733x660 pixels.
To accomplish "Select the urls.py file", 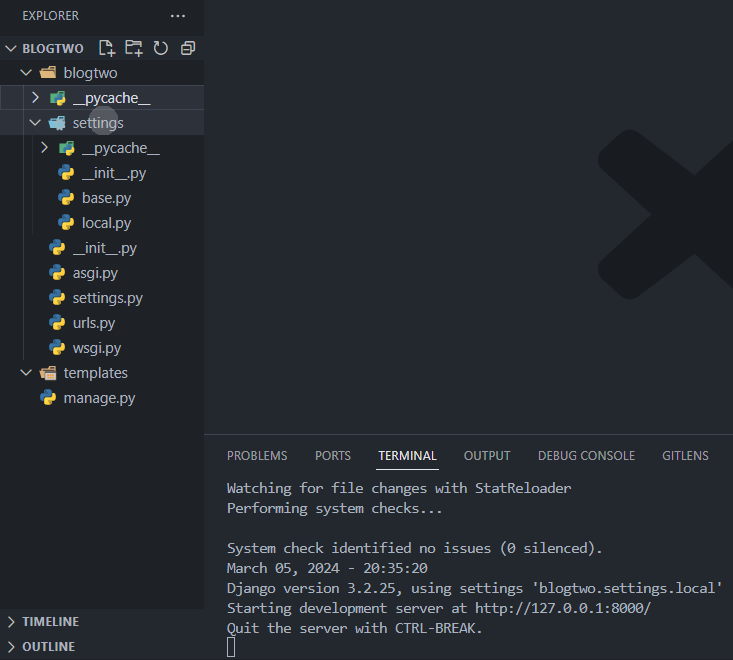I will tap(93, 323).
